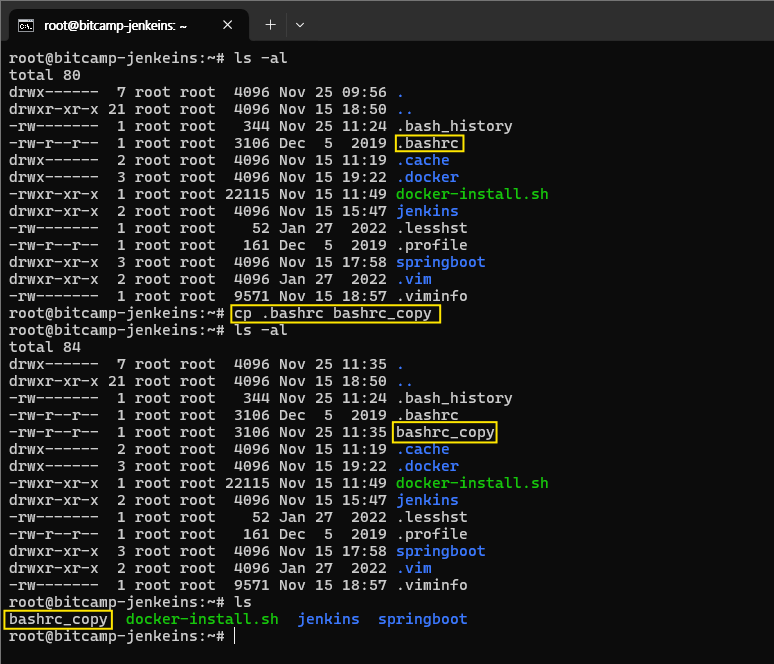The height and width of the screenshot is (664, 774).
Task: Click docker-install.sh in the final ls output
Action: coord(202,619)
